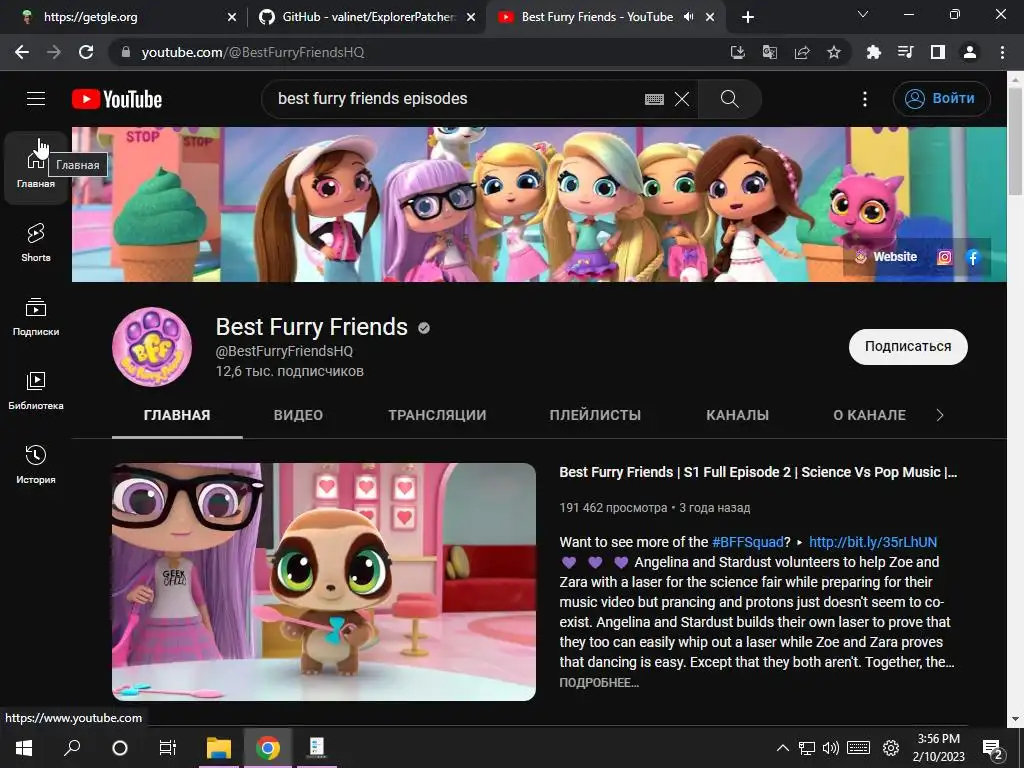1024x768 pixels.
Task: Open the channel Website banner link
Action: pyautogui.click(x=886, y=257)
